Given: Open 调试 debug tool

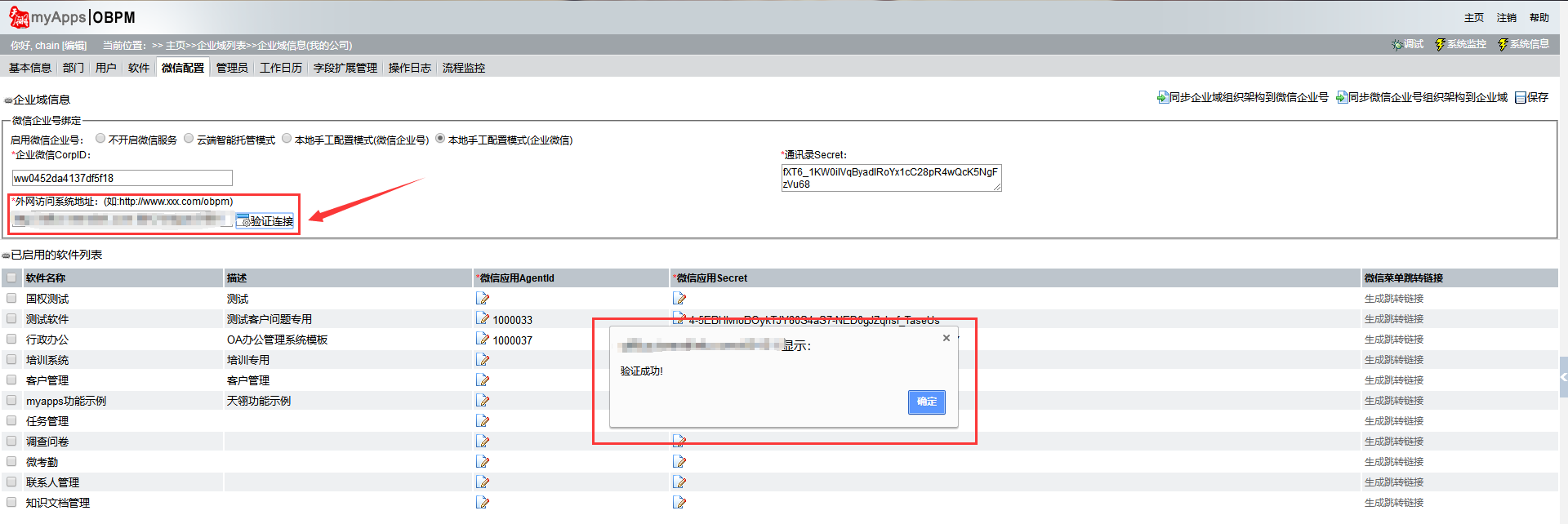Looking at the screenshot, I should click(x=1407, y=45).
